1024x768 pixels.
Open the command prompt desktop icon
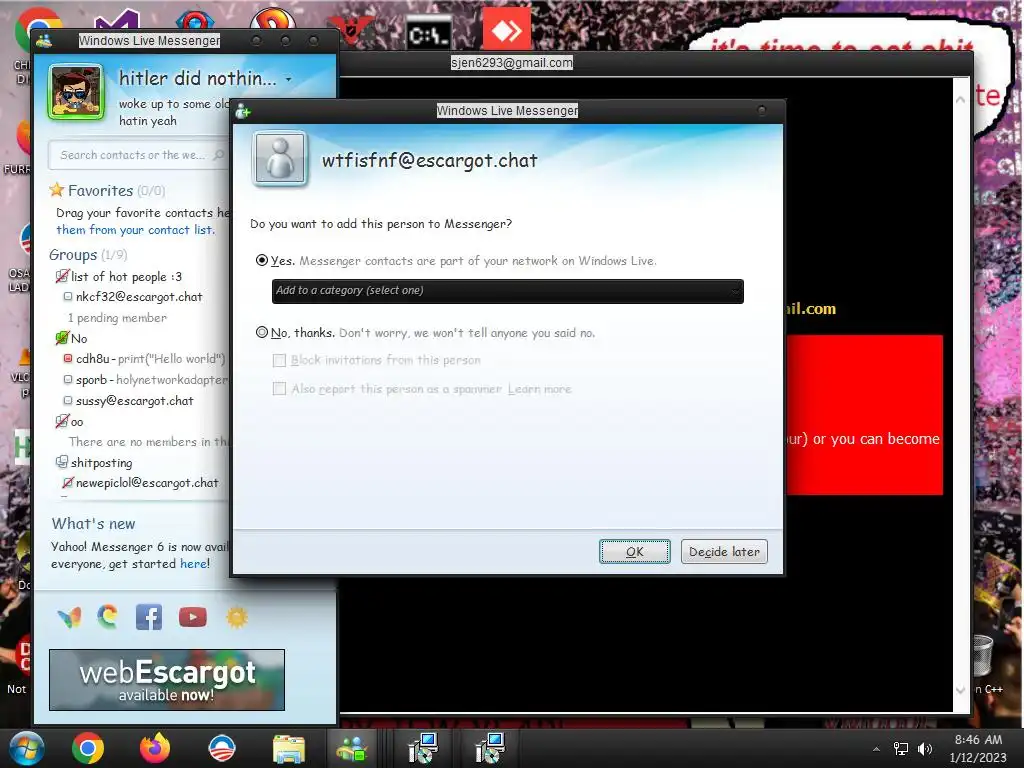(428, 34)
